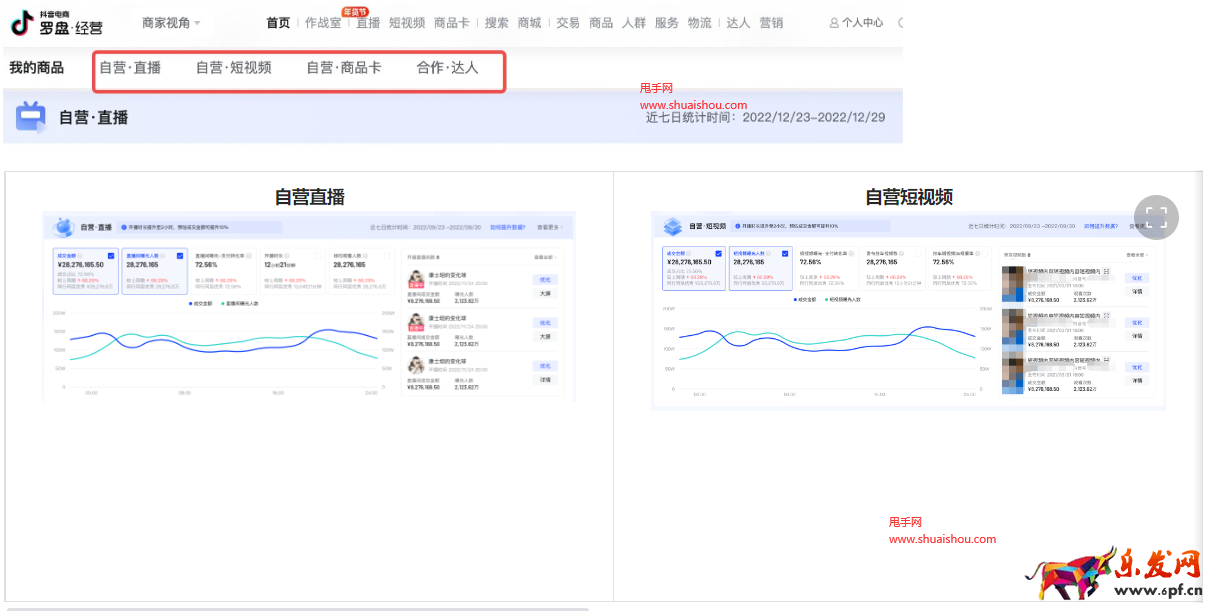Check the 开播时长 card checkbox
Viewport: 1213px width, 611px height.
tap(318, 255)
